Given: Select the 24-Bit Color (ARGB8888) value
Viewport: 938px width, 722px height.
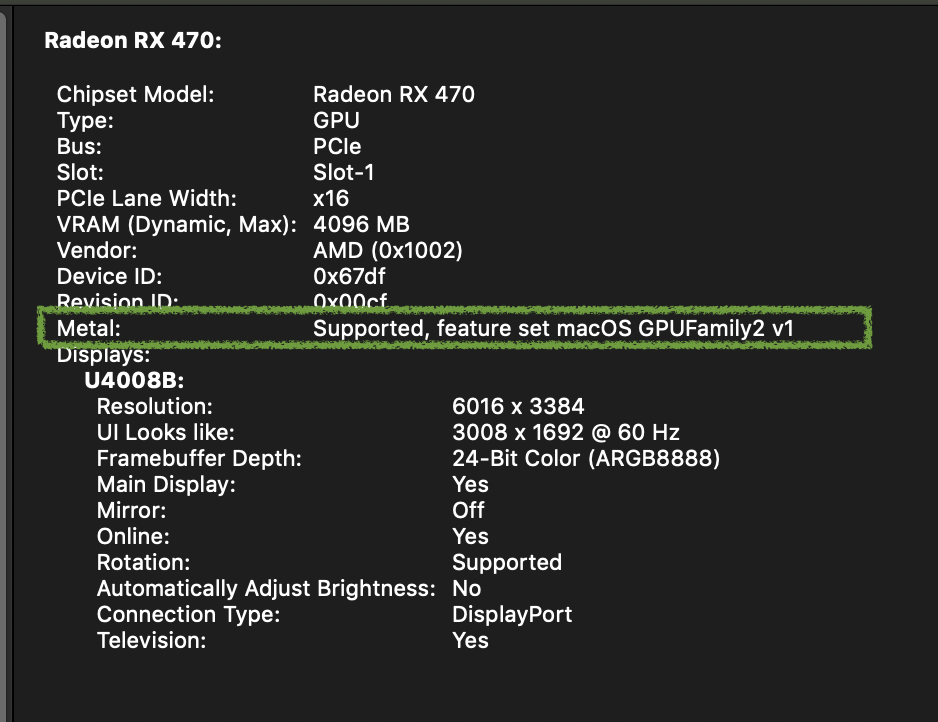Looking at the screenshot, I should [586, 459].
